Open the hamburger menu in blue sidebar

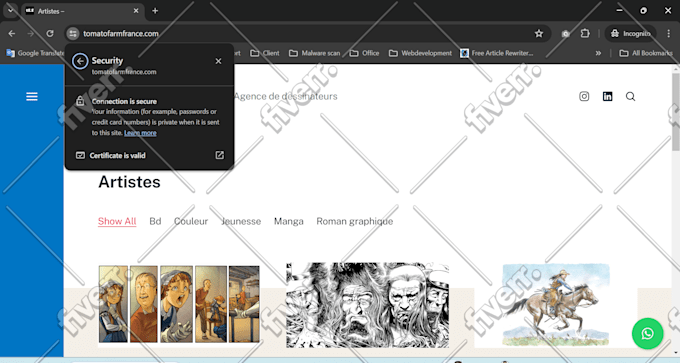[x=32, y=96]
